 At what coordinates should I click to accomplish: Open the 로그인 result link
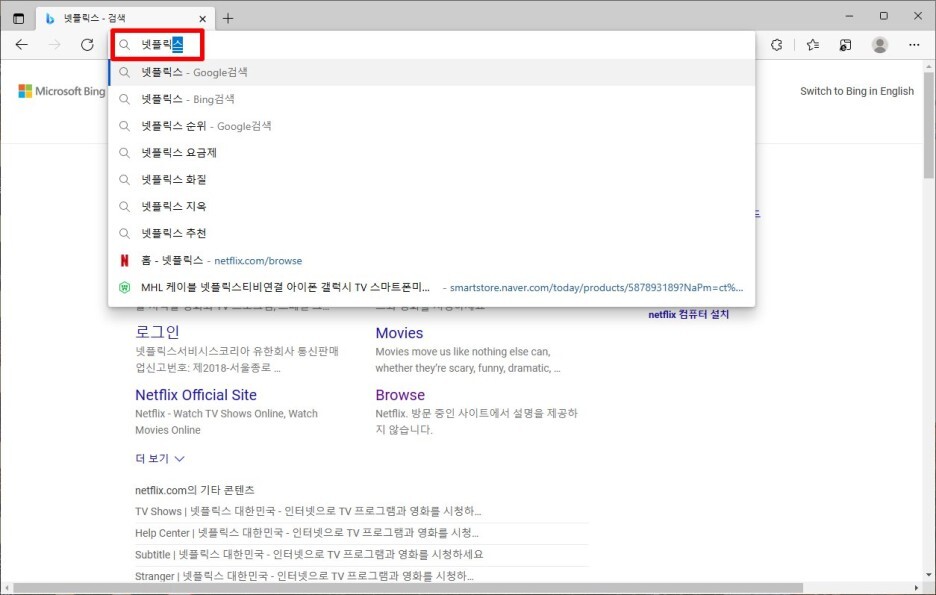(157, 332)
